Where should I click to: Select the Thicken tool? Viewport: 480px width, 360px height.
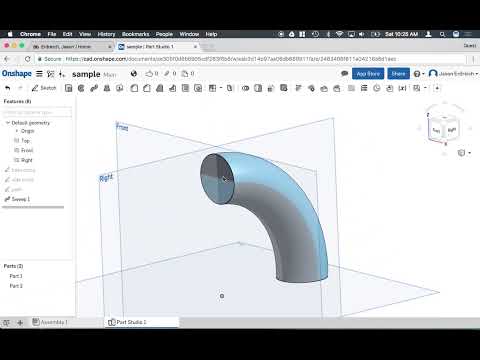pyautogui.click(x=119, y=88)
